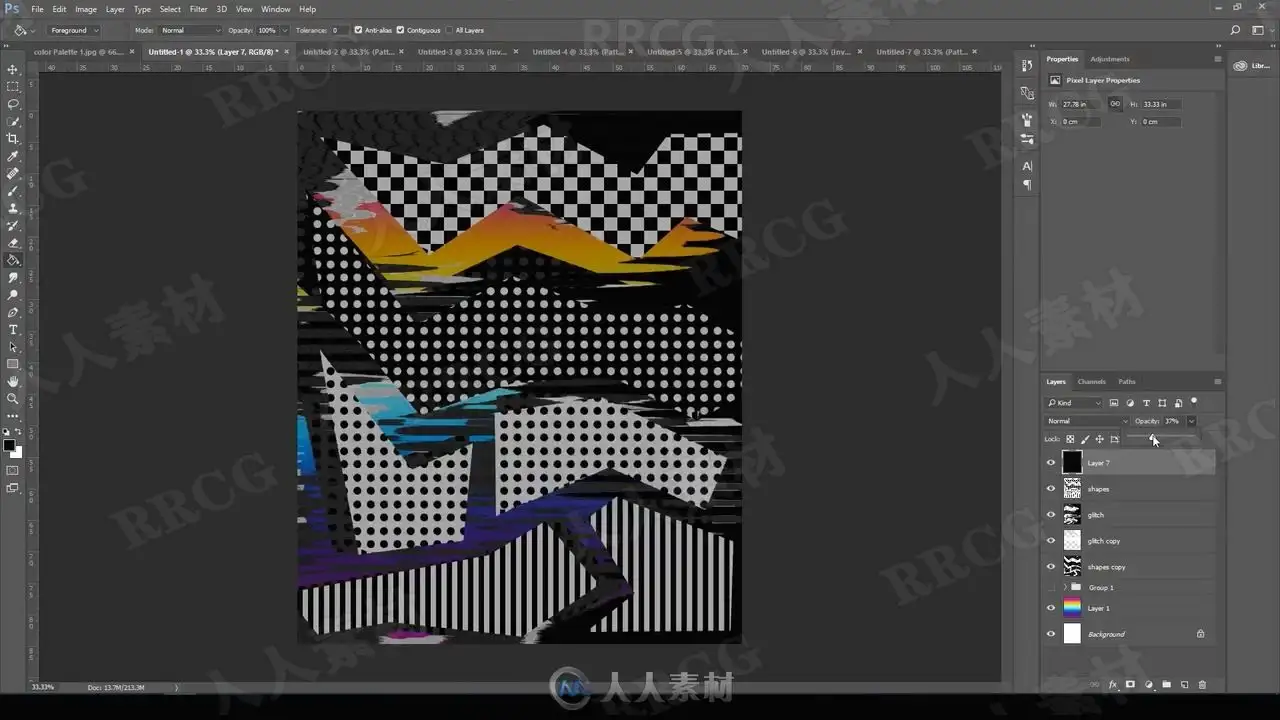Select the Crop tool
1280x720 pixels.
13,139
